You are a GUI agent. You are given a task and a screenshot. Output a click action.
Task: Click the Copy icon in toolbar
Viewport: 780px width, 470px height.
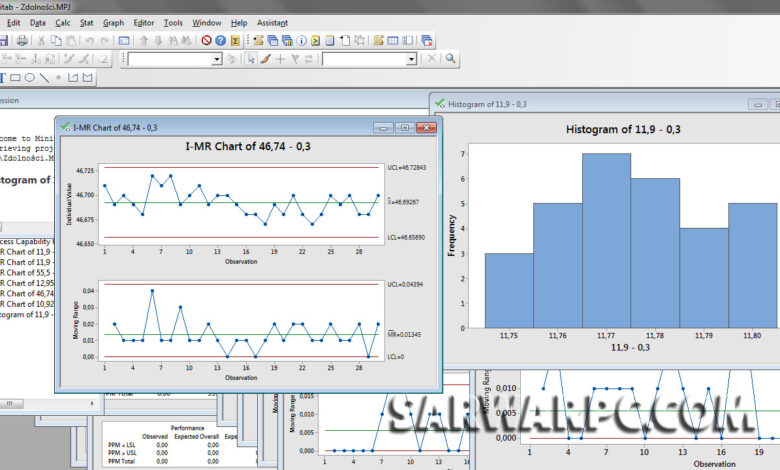tap(56, 41)
